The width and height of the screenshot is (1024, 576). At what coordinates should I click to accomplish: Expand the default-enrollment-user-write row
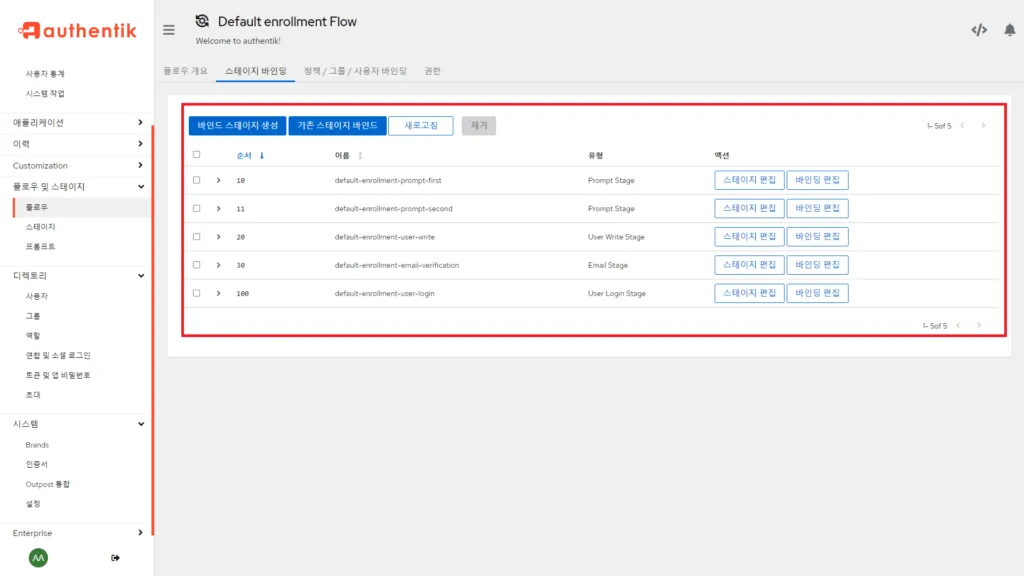coord(218,237)
